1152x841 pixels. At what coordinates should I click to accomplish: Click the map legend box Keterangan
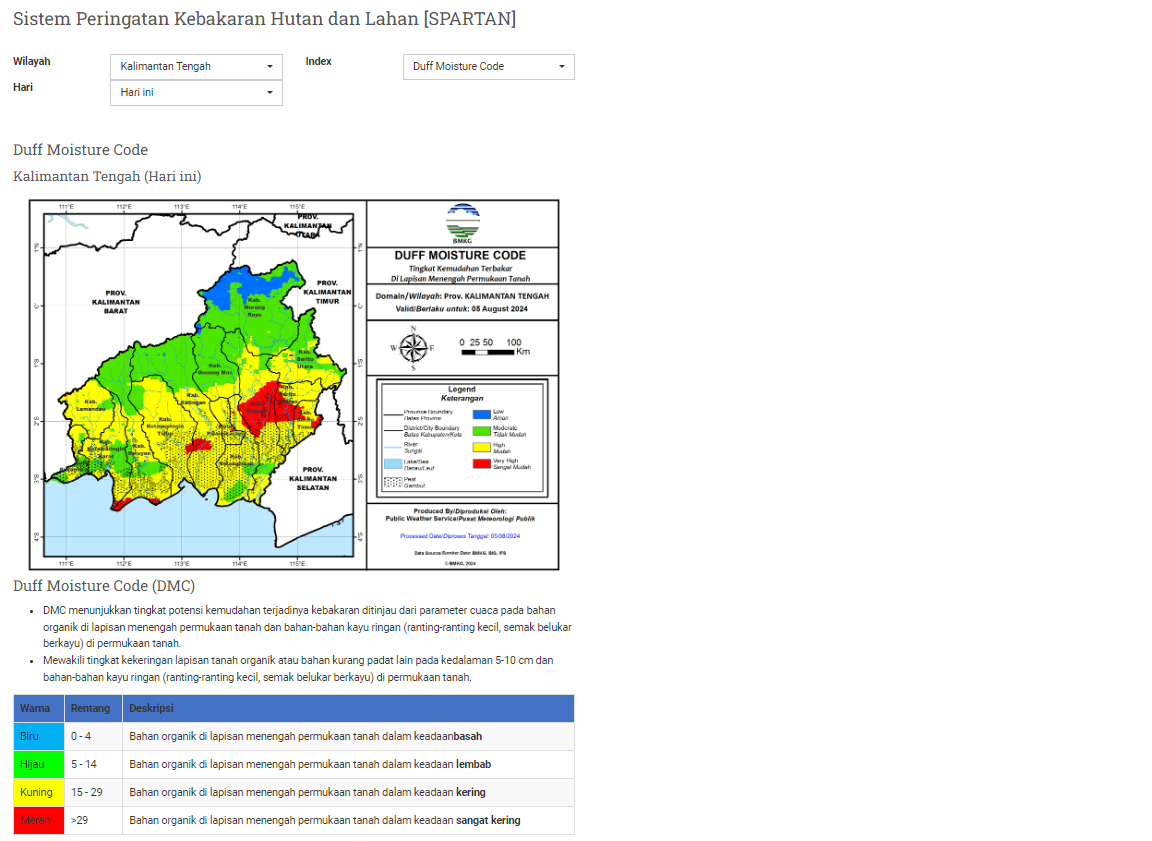[x=462, y=438]
